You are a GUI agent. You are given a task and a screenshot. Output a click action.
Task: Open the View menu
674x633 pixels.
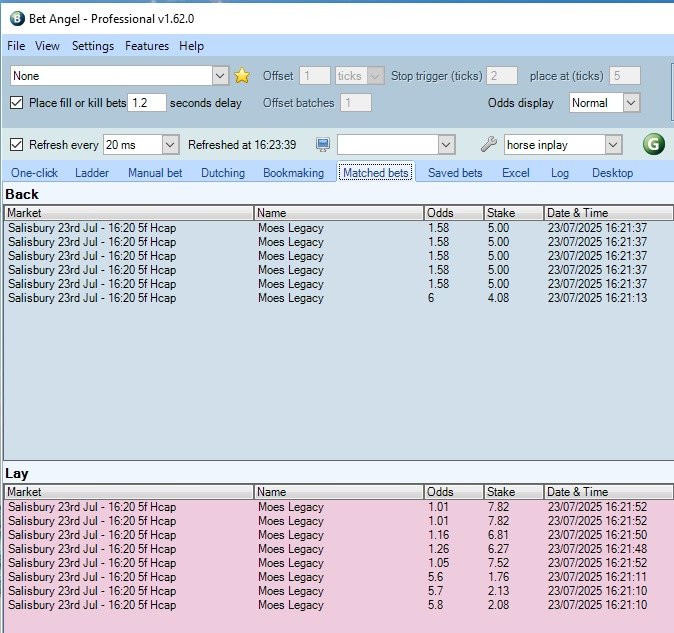pos(47,46)
